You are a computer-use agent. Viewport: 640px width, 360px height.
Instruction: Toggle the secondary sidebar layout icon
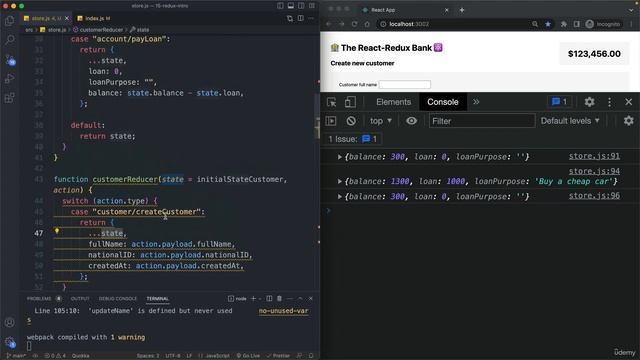tap(301, 6)
